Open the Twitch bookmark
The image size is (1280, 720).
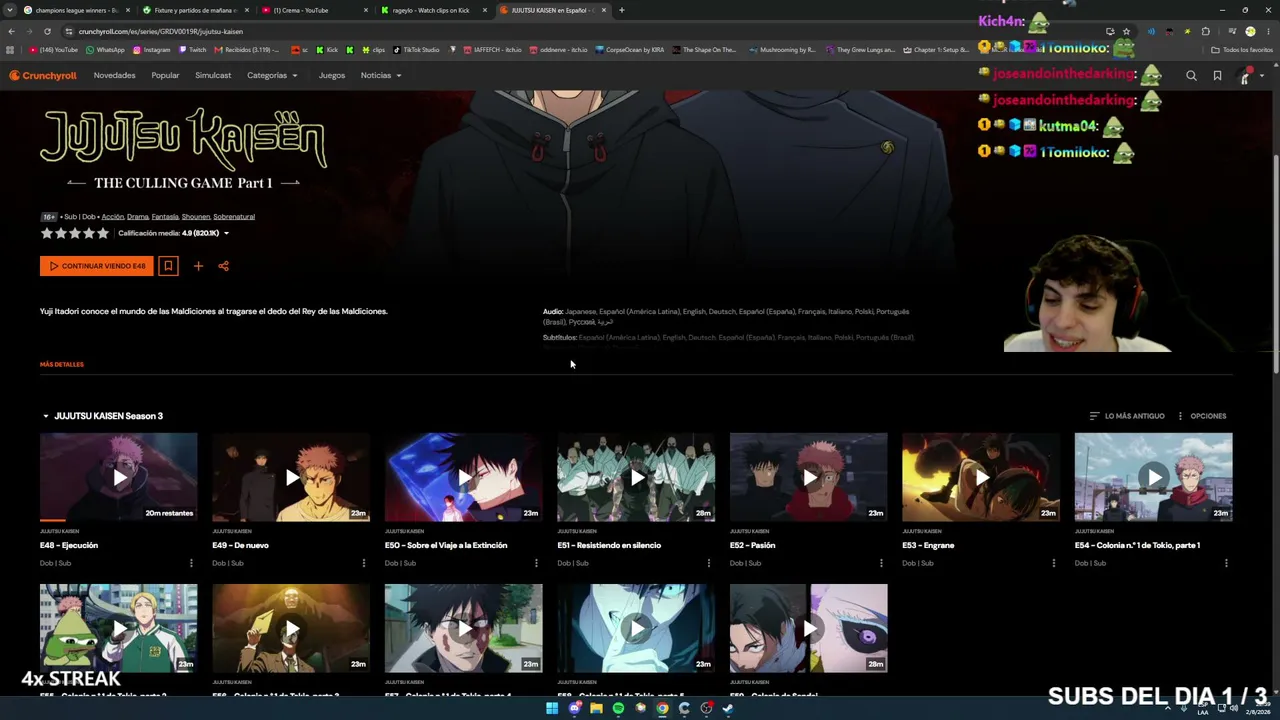[x=192, y=50]
